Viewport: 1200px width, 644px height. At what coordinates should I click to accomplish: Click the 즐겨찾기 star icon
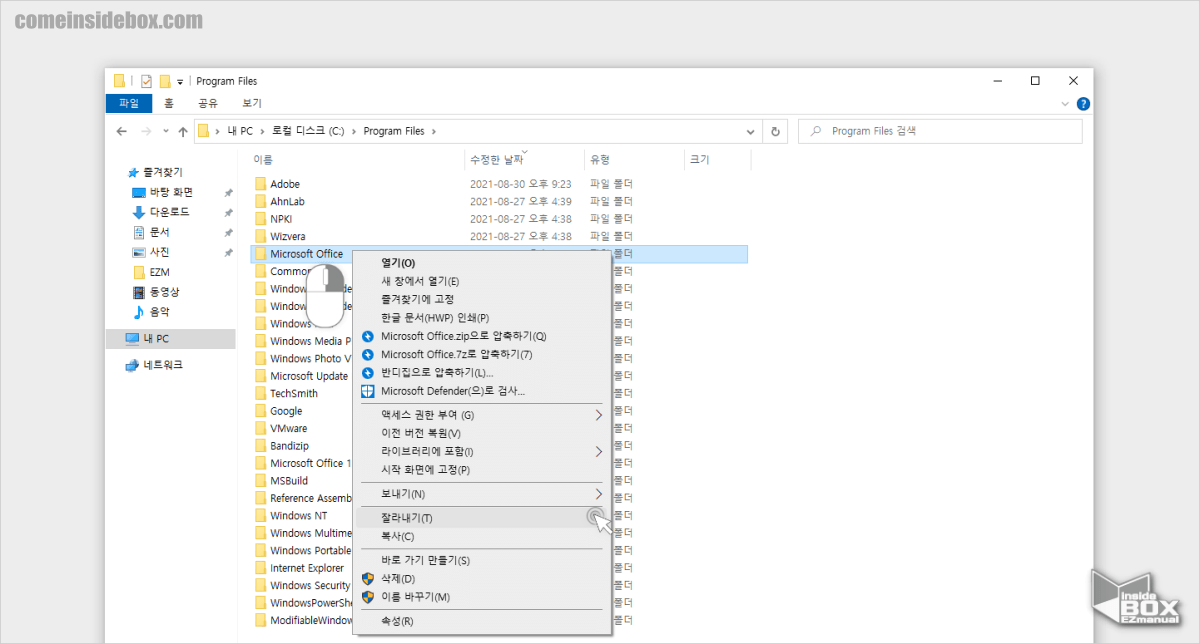click(133, 173)
